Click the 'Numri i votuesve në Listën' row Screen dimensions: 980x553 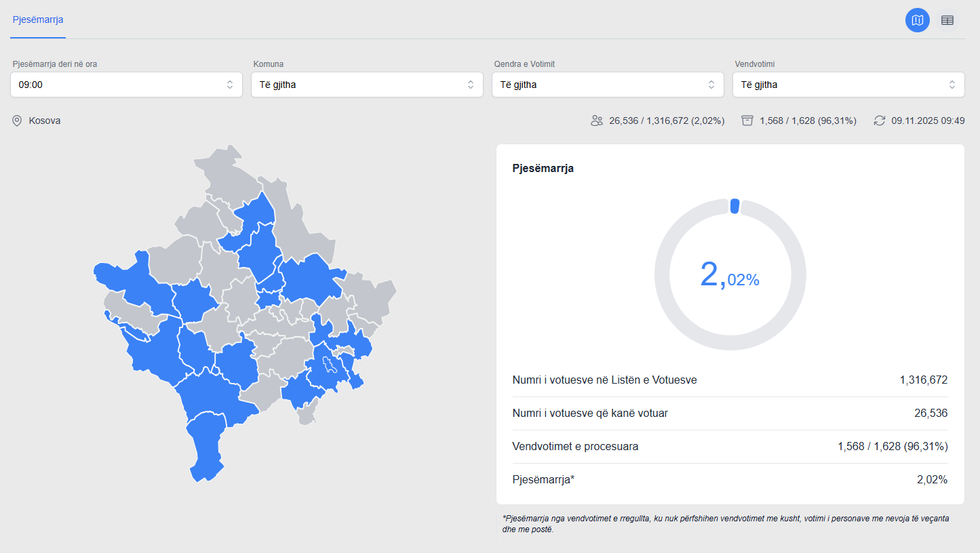730,380
